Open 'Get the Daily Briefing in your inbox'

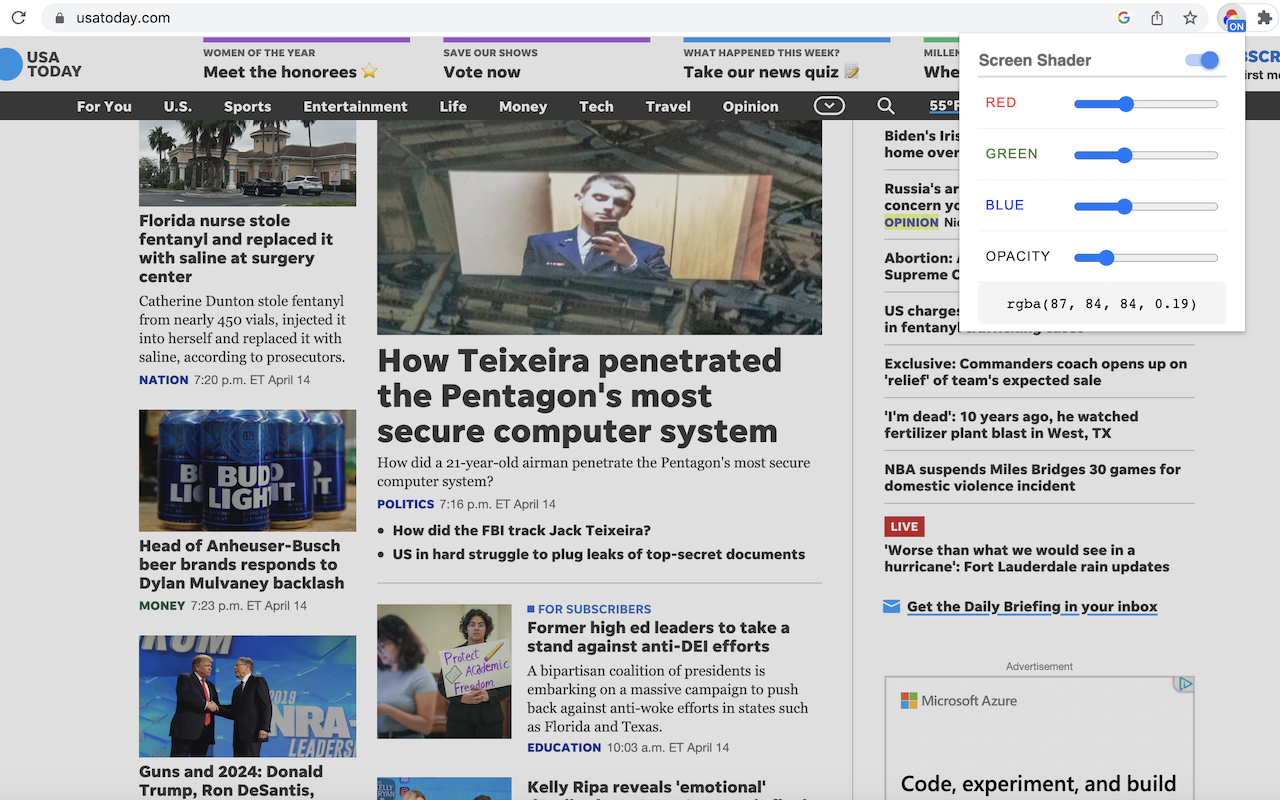[x=1031, y=607]
